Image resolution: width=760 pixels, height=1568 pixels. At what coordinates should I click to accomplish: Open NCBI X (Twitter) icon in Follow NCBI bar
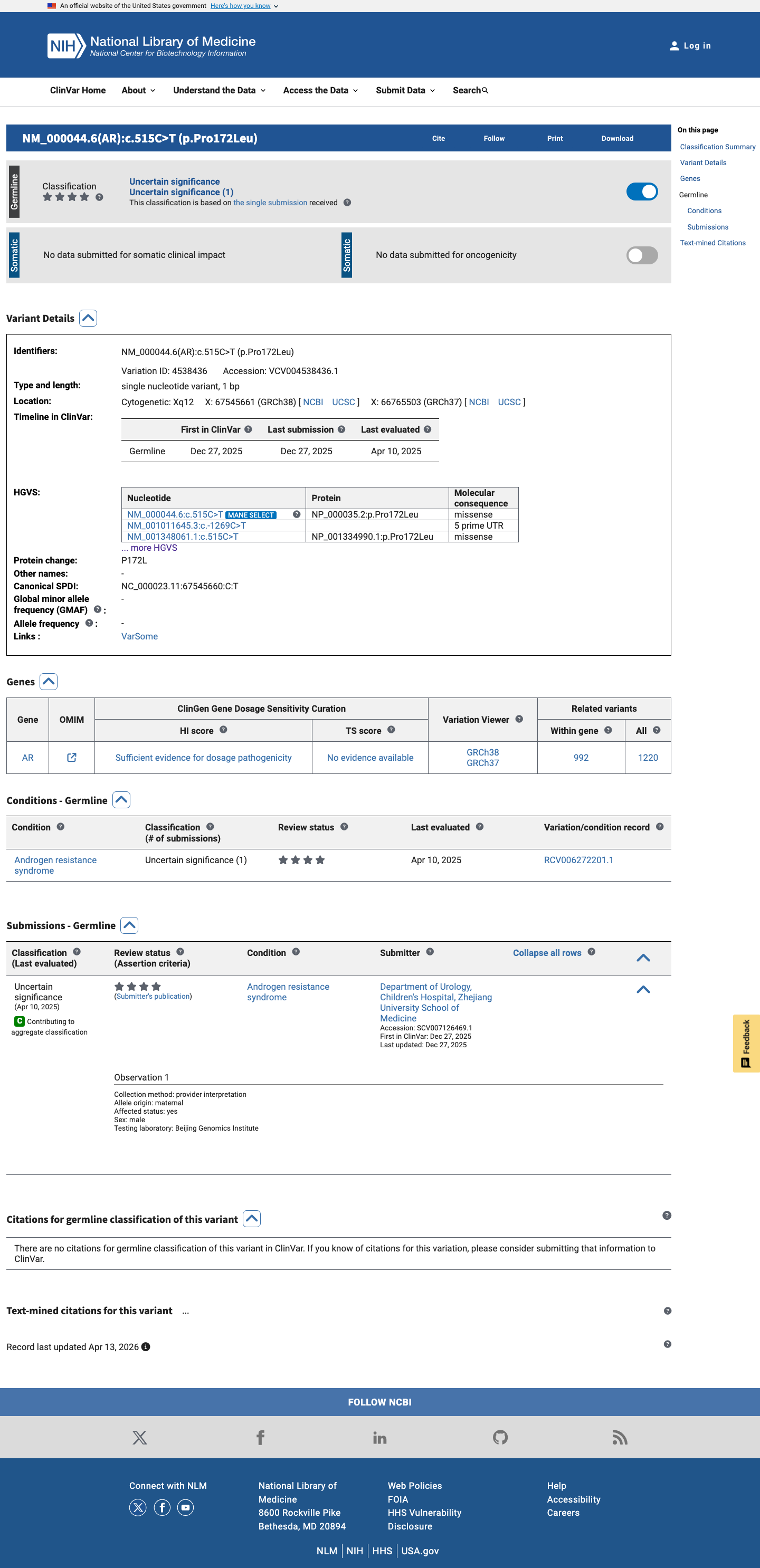pyautogui.click(x=139, y=1437)
